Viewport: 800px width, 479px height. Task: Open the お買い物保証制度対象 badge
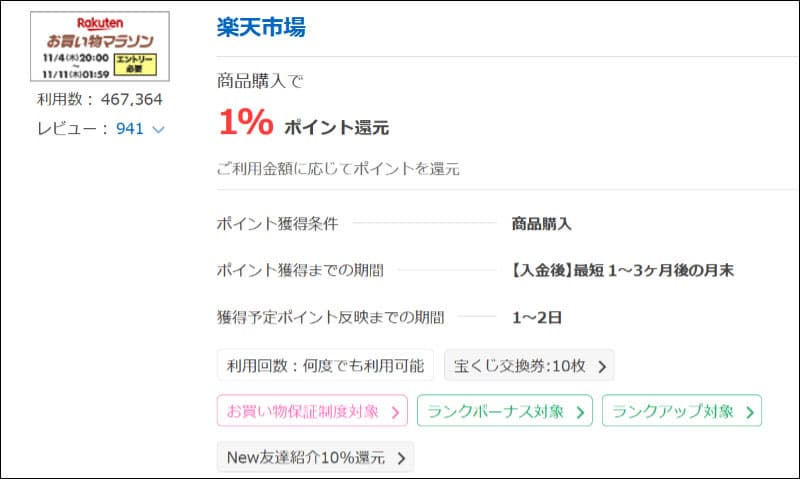click(312, 411)
